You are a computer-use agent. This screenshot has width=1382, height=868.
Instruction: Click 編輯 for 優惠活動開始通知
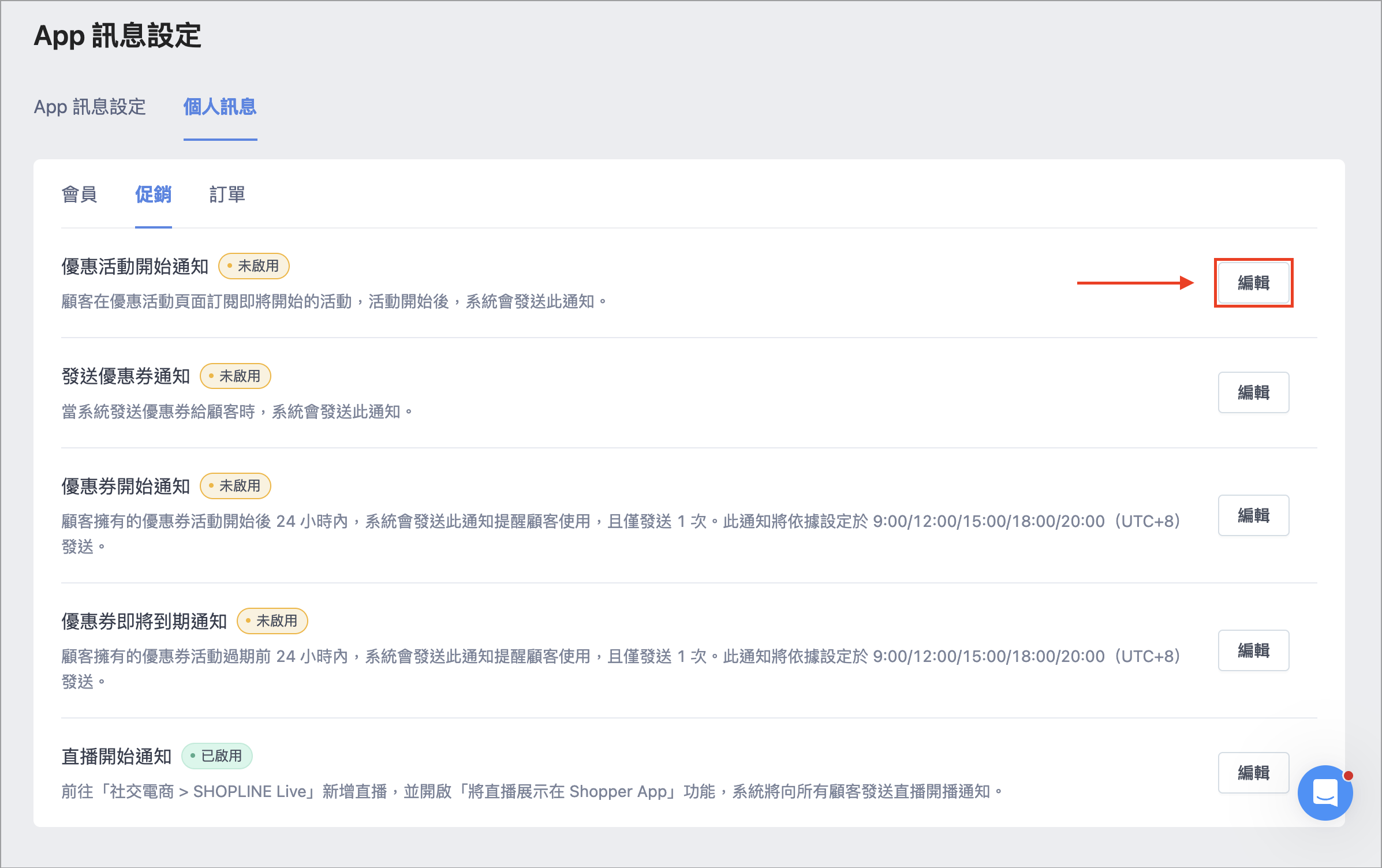pos(1253,283)
